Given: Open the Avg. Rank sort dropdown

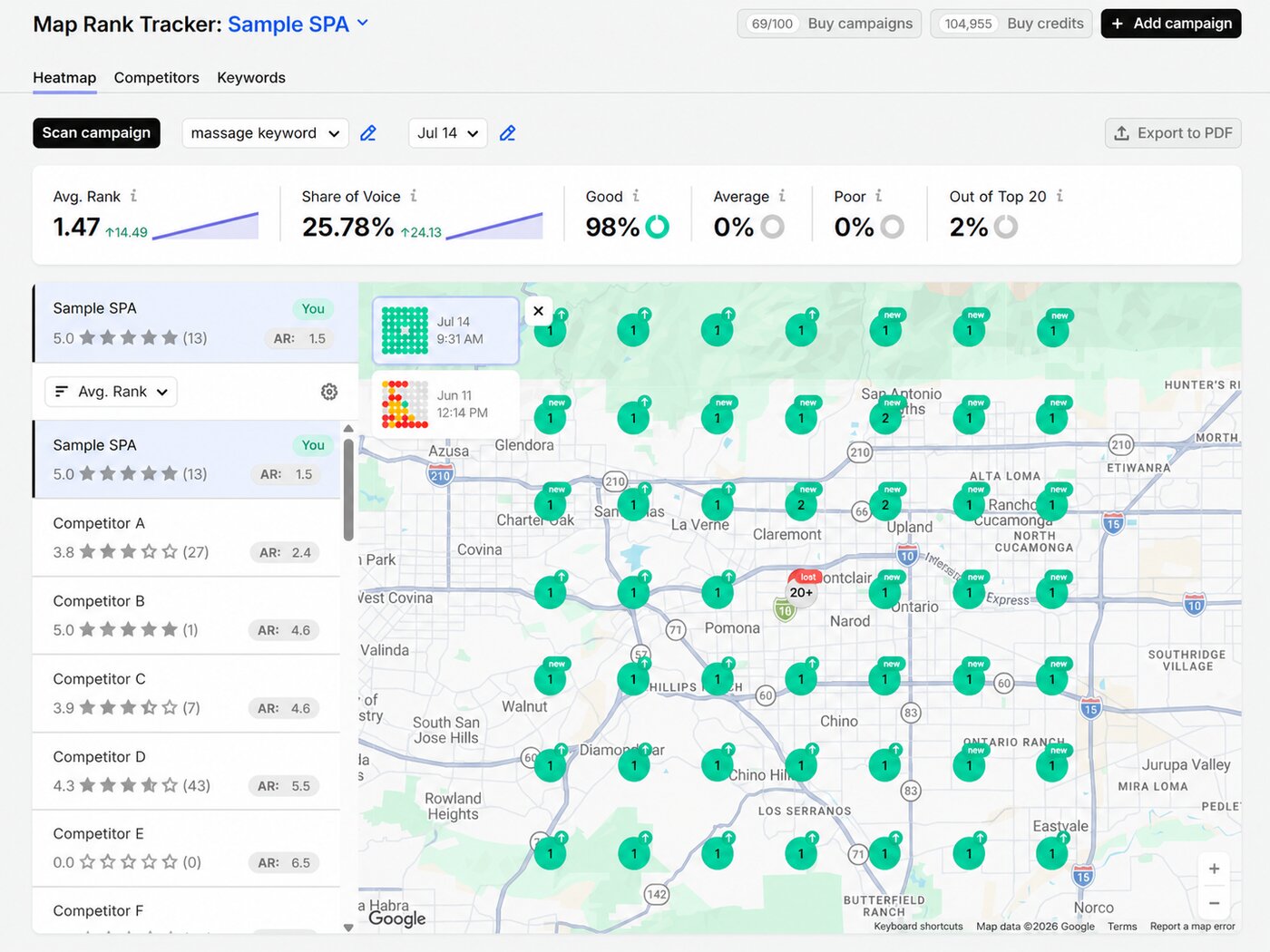Looking at the screenshot, I should pos(111,392).
